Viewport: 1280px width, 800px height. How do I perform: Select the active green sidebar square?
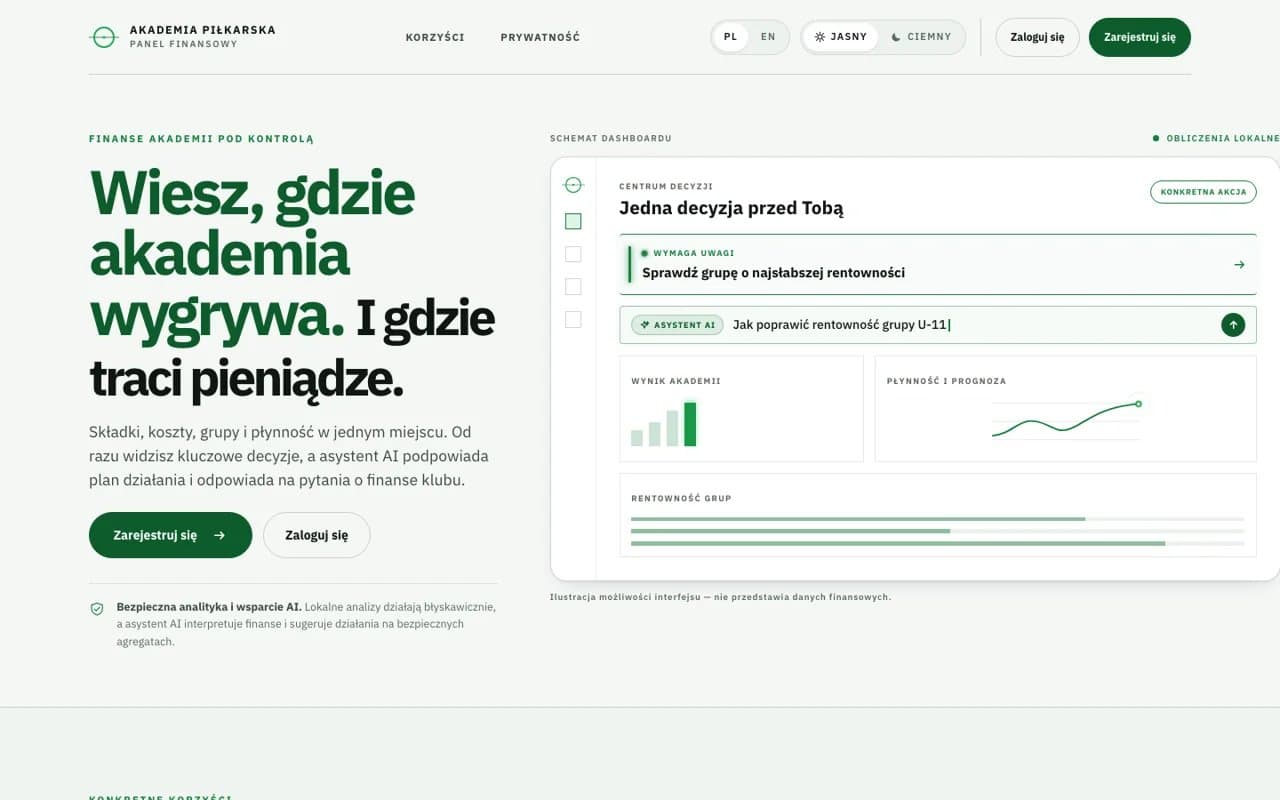(x=573, y=221)
